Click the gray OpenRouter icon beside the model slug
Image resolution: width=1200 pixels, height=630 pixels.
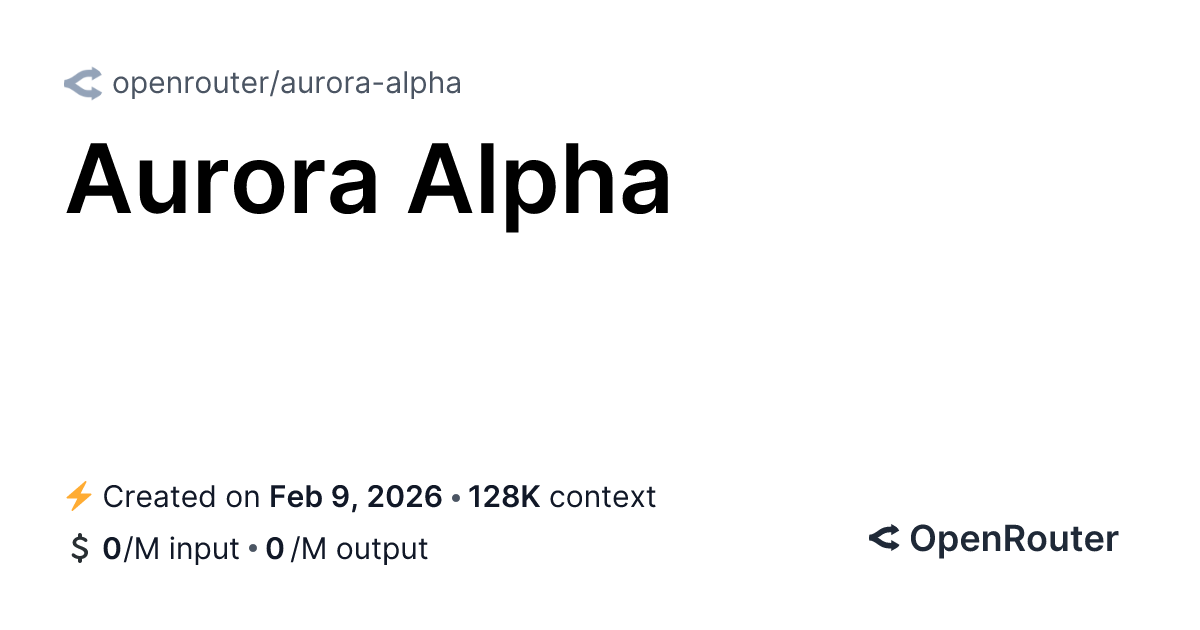tap(83, 83)
